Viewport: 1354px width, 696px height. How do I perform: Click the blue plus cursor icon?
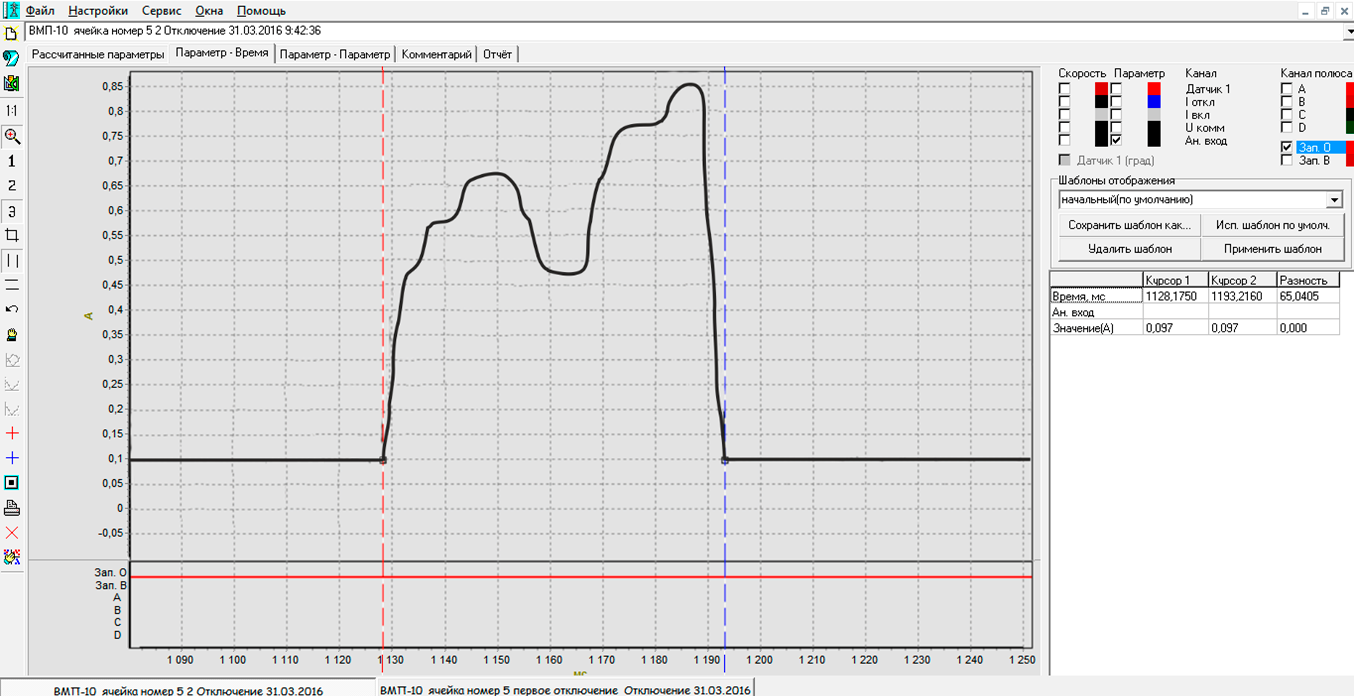pos(12,458)
